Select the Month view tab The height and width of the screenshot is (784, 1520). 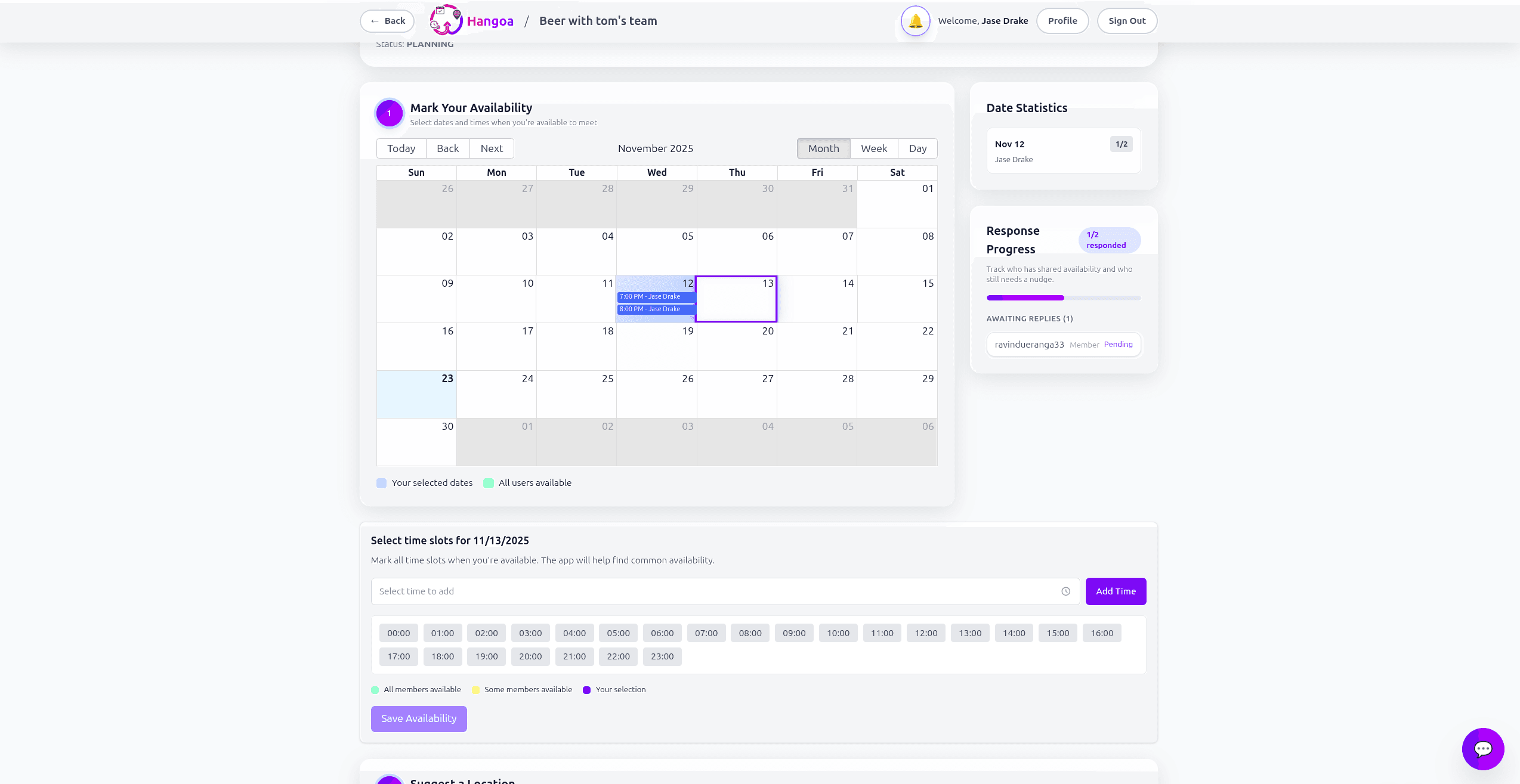click(x=823, y=148)
